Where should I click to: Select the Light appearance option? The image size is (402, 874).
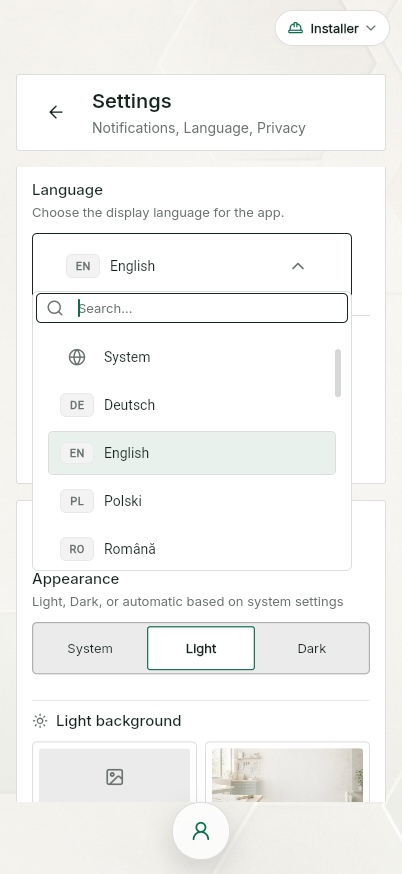pyautogui.click(x=201, y=648)
